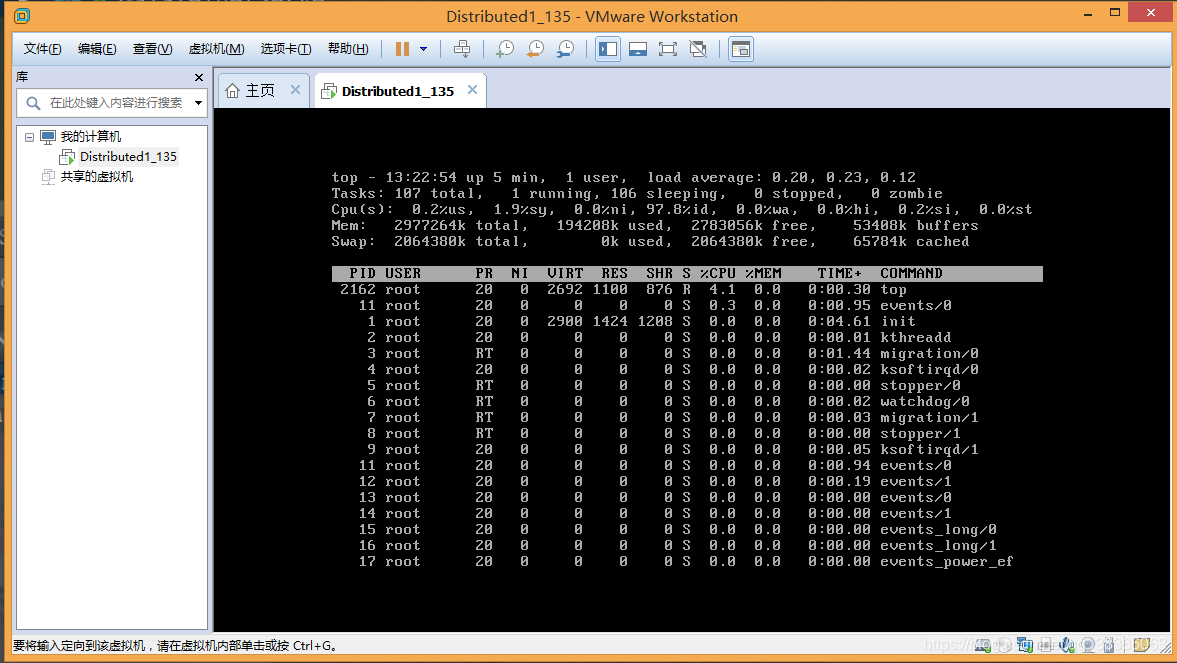This screenshot has height=663, width=1177.
Task: Click the hard disk status icon
Action: click(x=983, y=645)
